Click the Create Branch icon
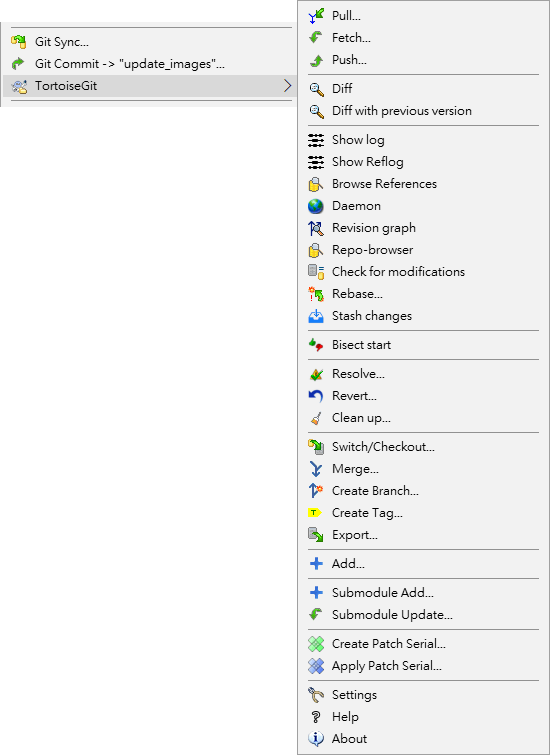550x755 pixels. coord(316,491)
